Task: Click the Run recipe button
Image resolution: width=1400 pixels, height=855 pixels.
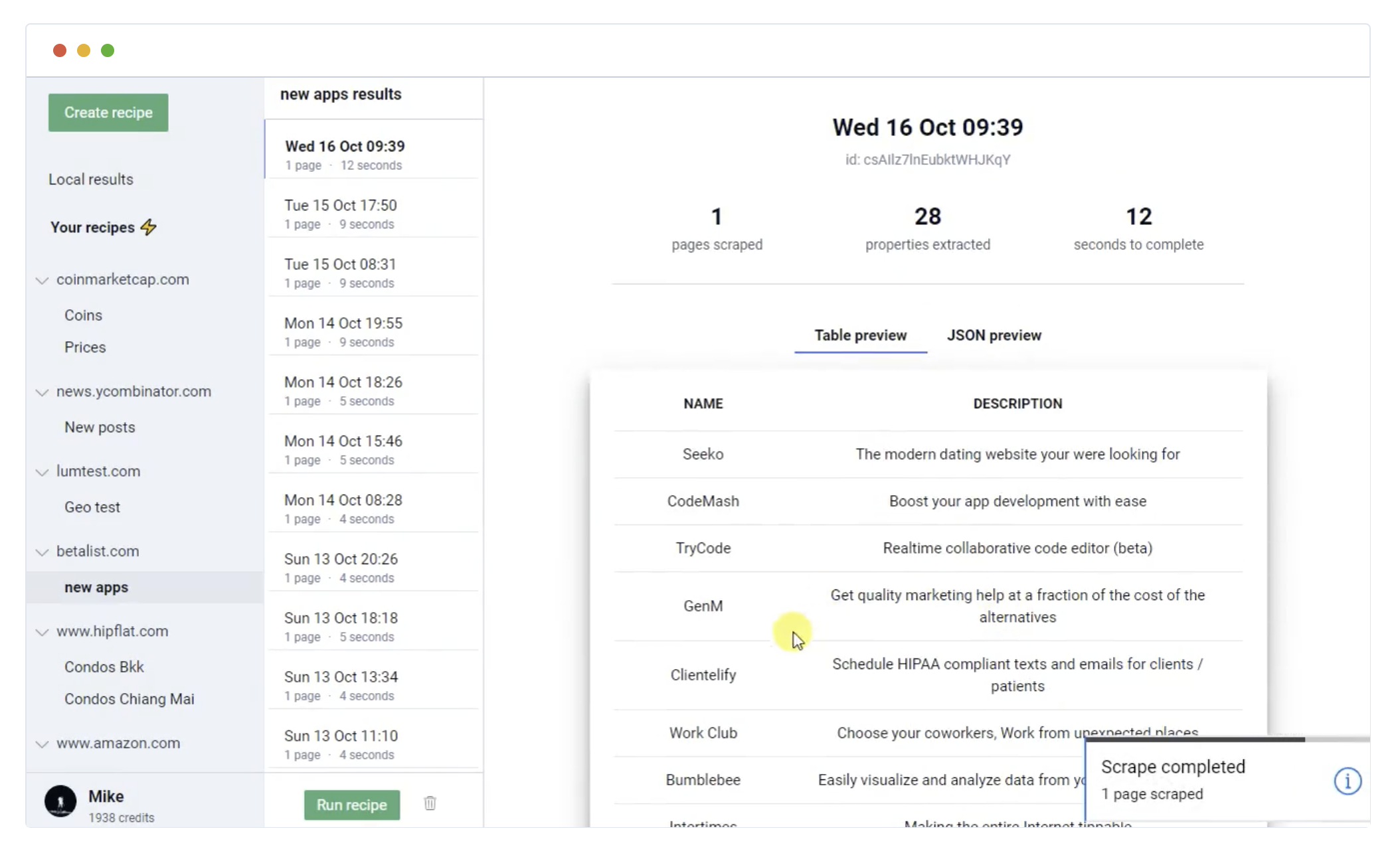Action: [352, 805]
